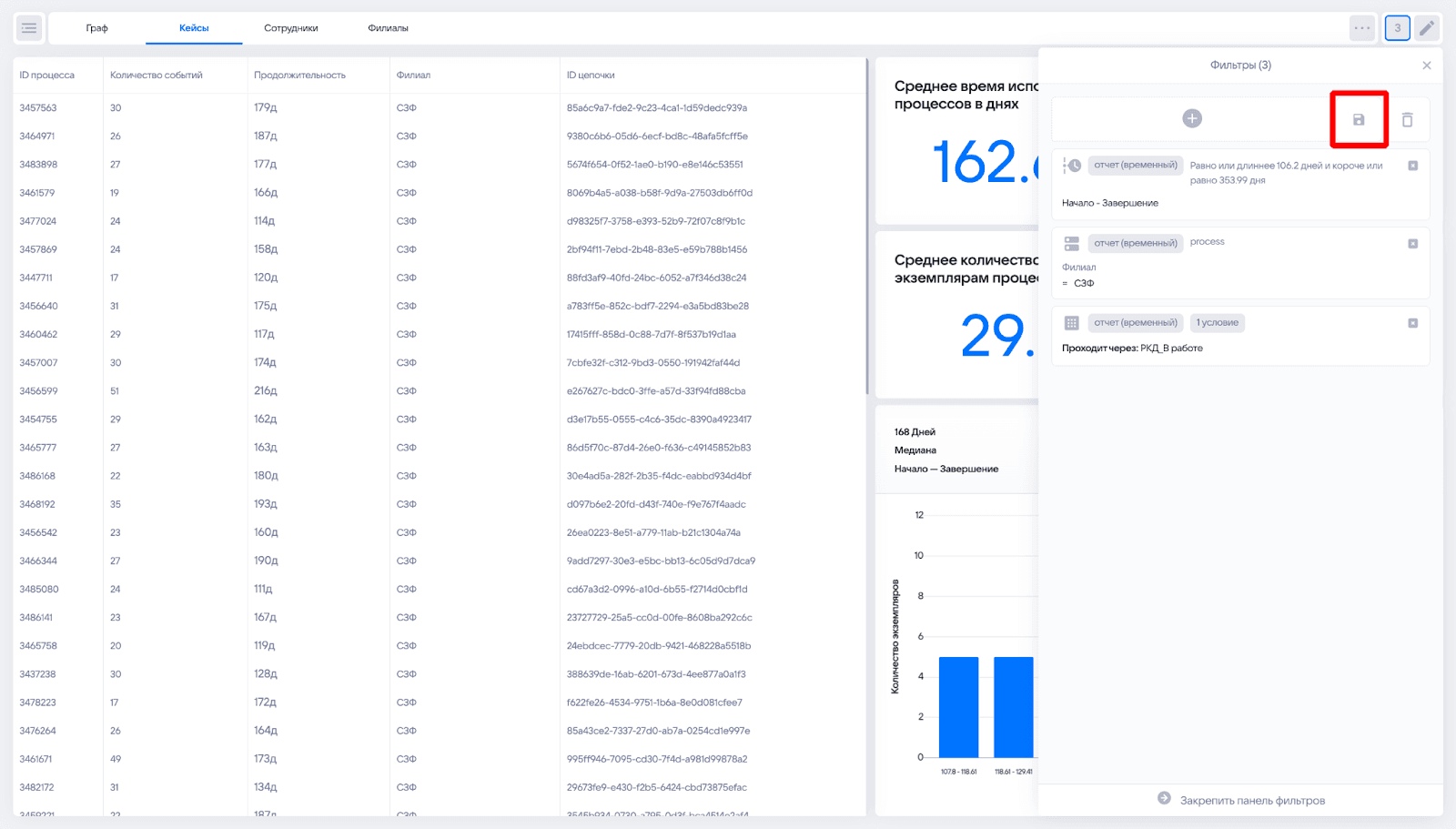Select process ID 3457563
1456x829 pixels.
click(38, 108)
